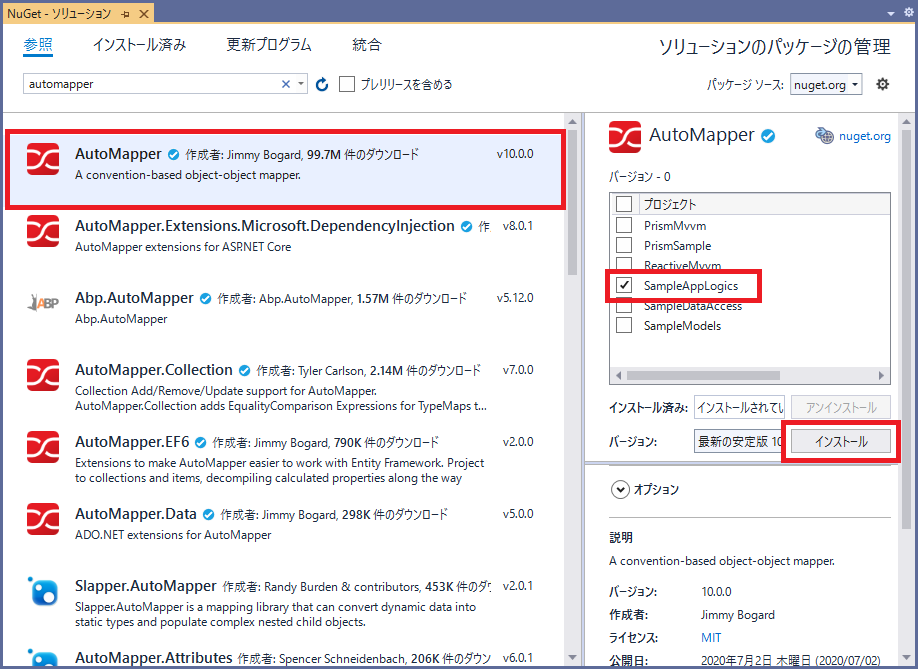
Task: Check the ReactiveMvvm project checkbox
Action: click(x=624, y=263)
